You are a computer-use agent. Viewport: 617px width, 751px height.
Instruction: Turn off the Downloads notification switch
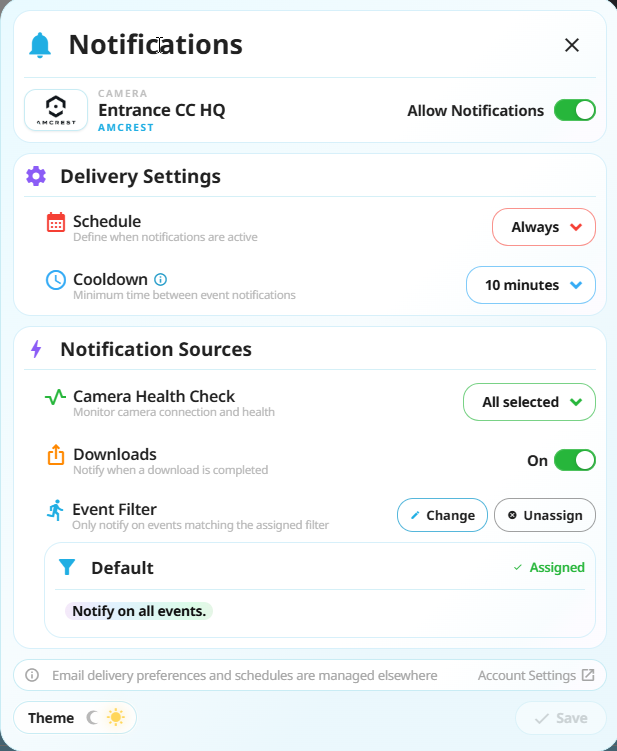click(574, 460)
